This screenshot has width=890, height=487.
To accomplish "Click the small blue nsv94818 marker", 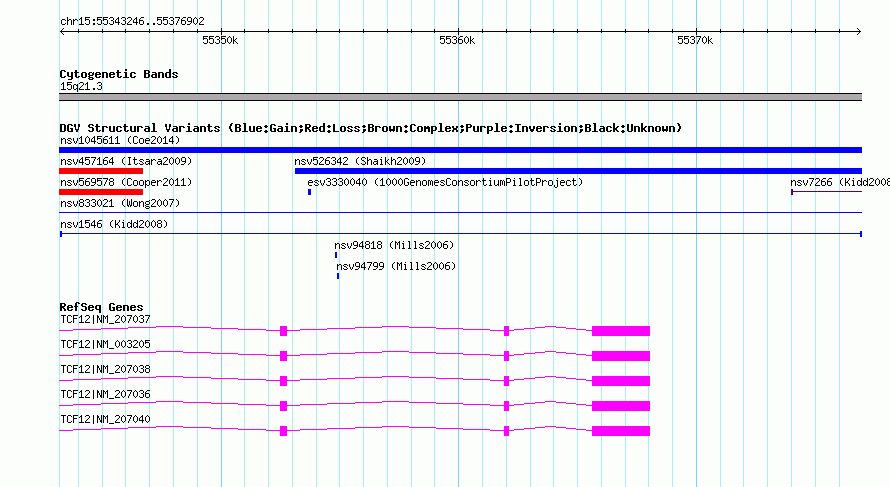I will (336, 255).
